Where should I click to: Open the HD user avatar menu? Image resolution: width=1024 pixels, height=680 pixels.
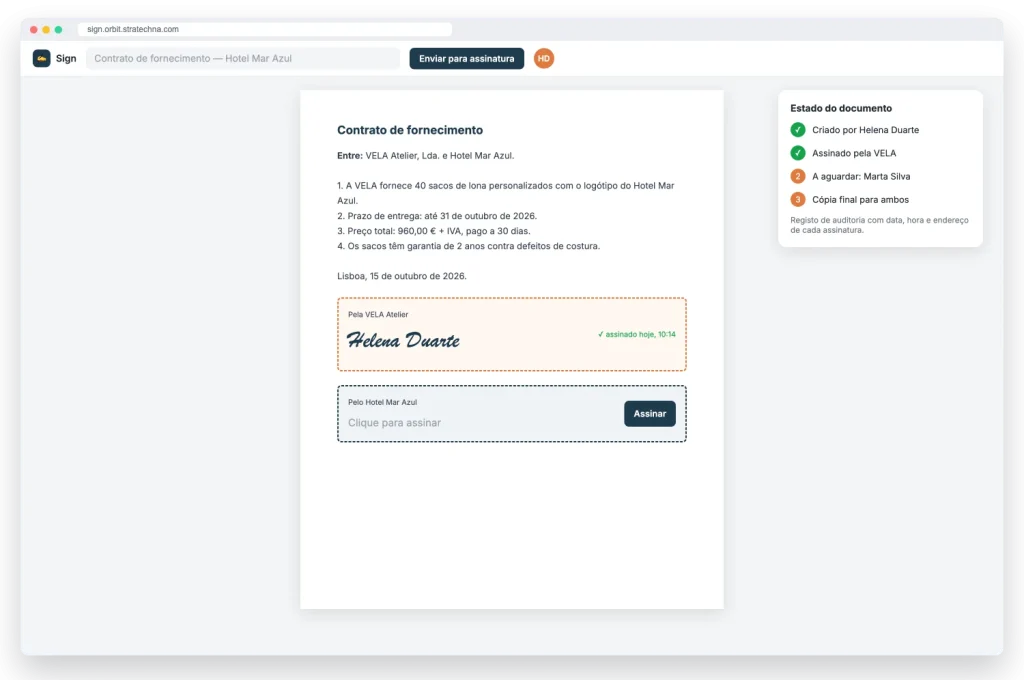point(543,58)
